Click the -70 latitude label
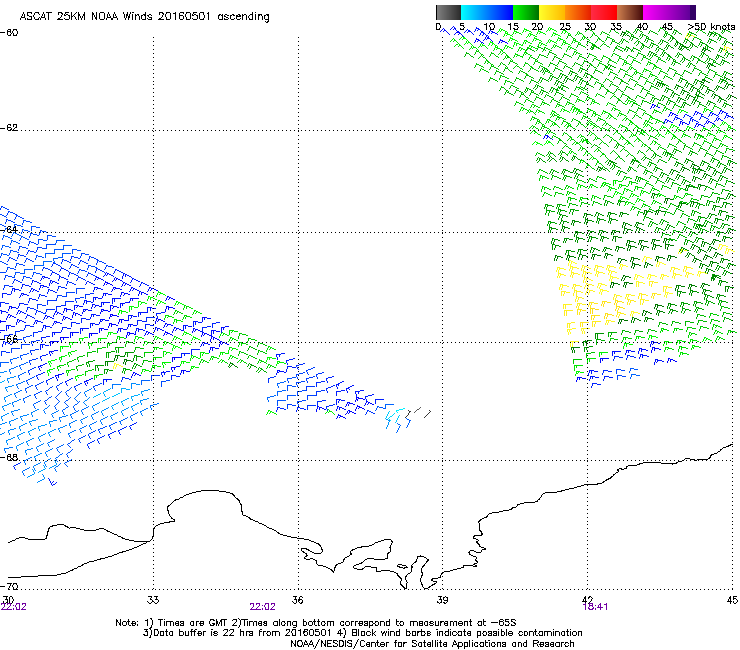Viewport: 740px width, 650px height. [9, 586]
